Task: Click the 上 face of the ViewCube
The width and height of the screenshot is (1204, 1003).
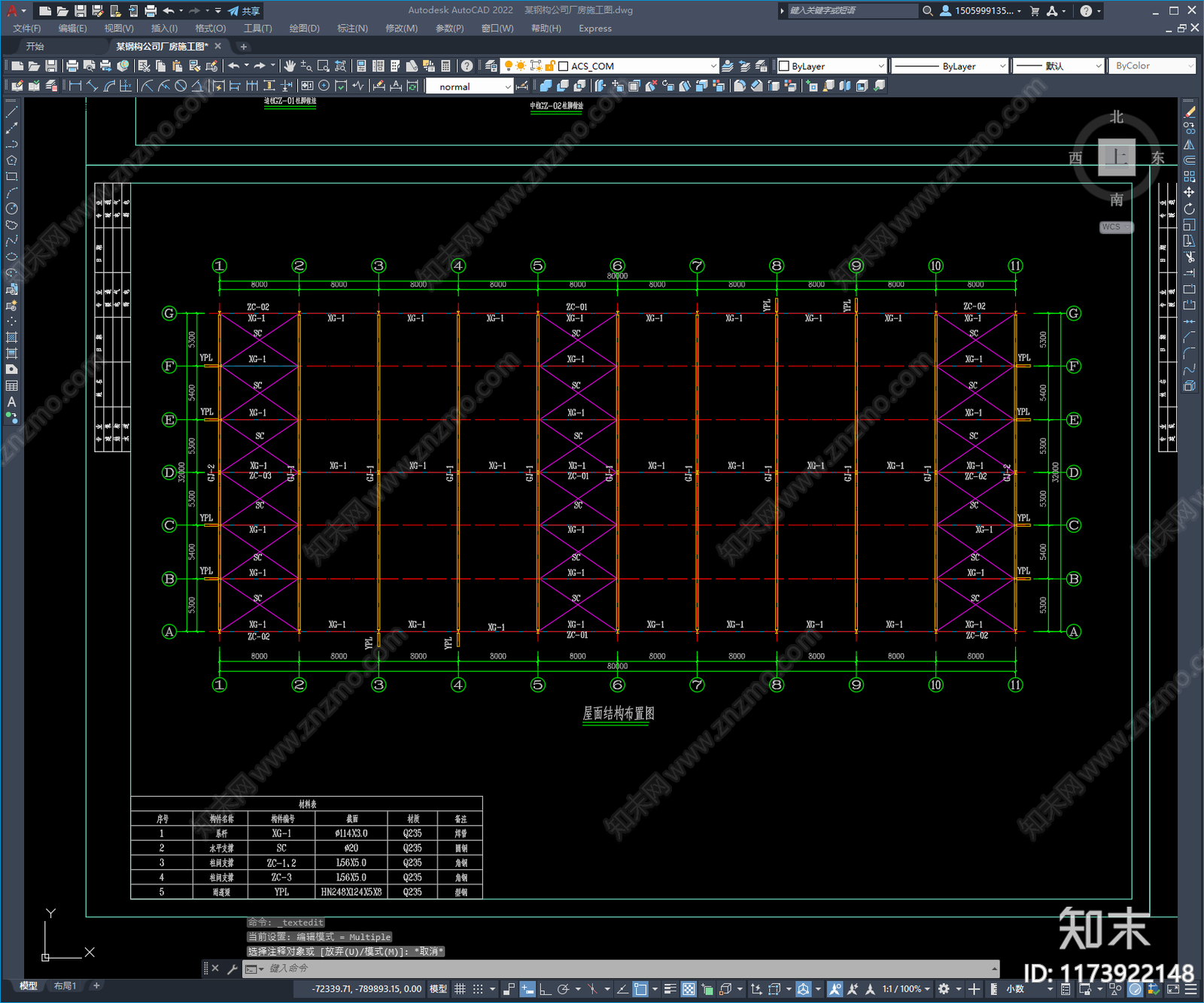Action: 1117,157
